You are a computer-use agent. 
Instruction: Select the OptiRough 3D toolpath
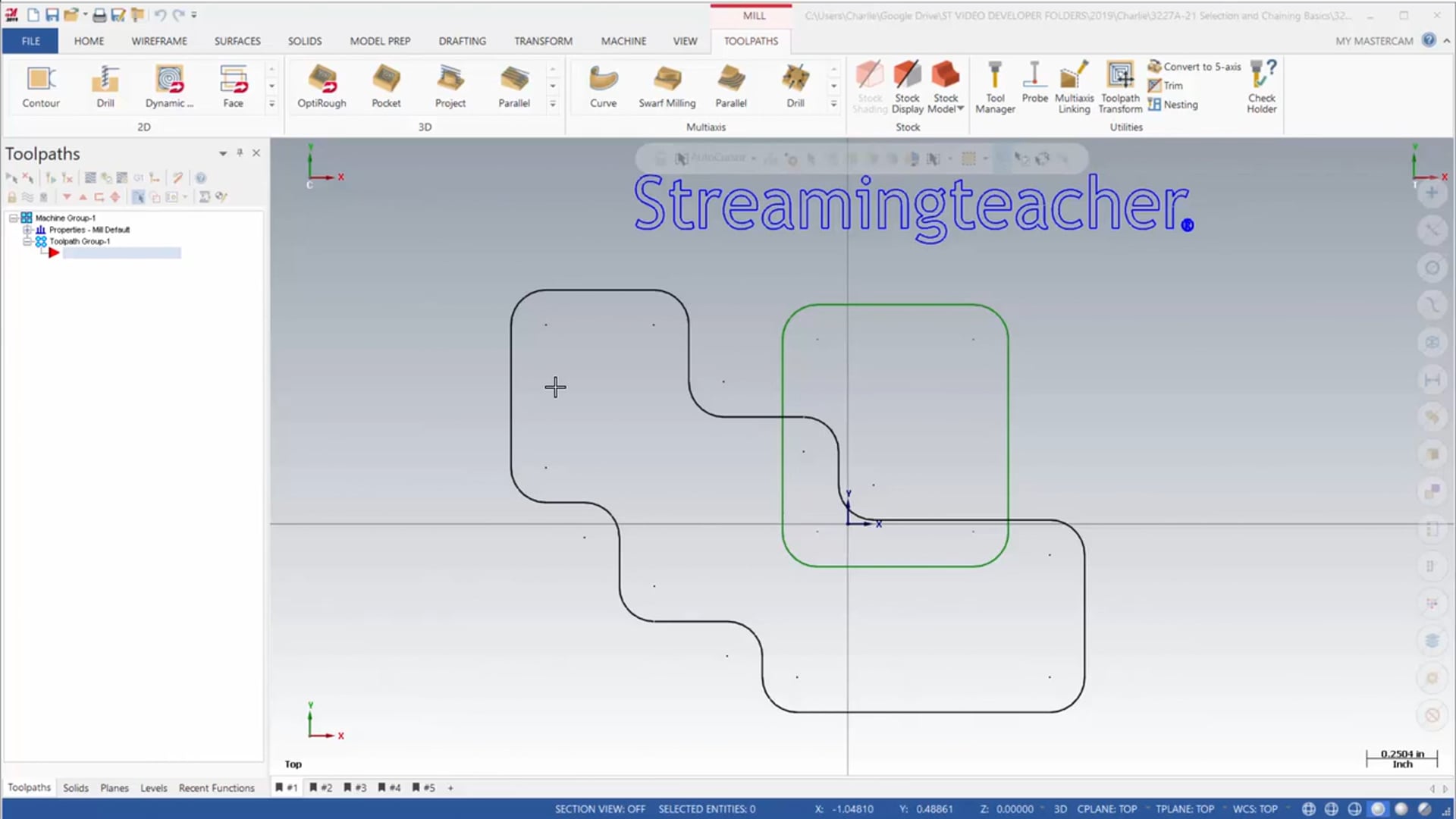[x=322, y=87]
